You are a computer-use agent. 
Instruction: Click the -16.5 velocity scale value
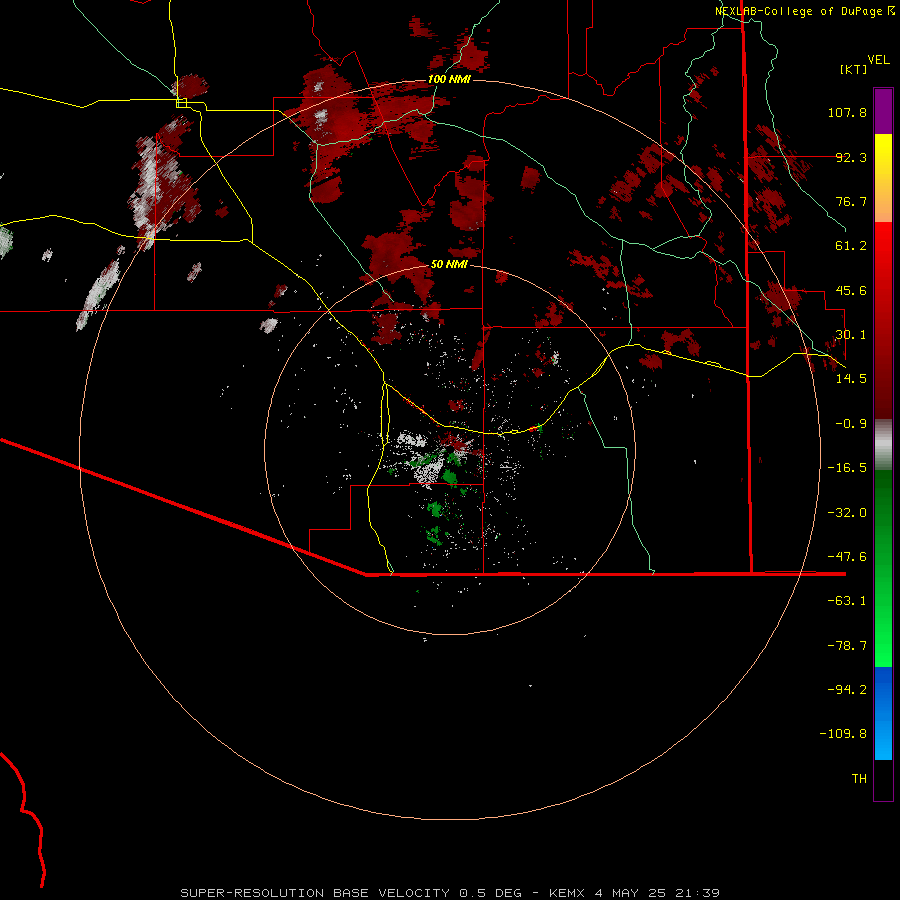point(847,468)
